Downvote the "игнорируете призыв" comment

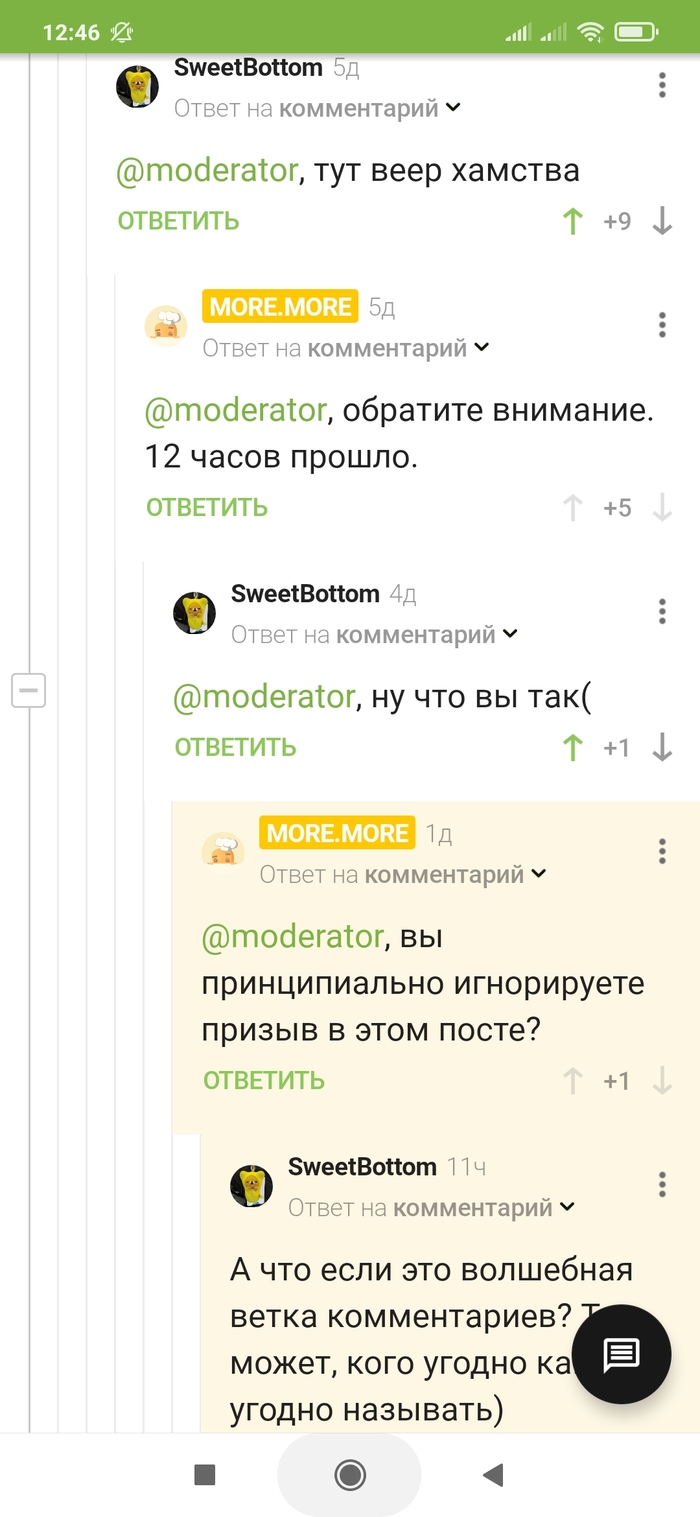click(x=662, y=1081)
